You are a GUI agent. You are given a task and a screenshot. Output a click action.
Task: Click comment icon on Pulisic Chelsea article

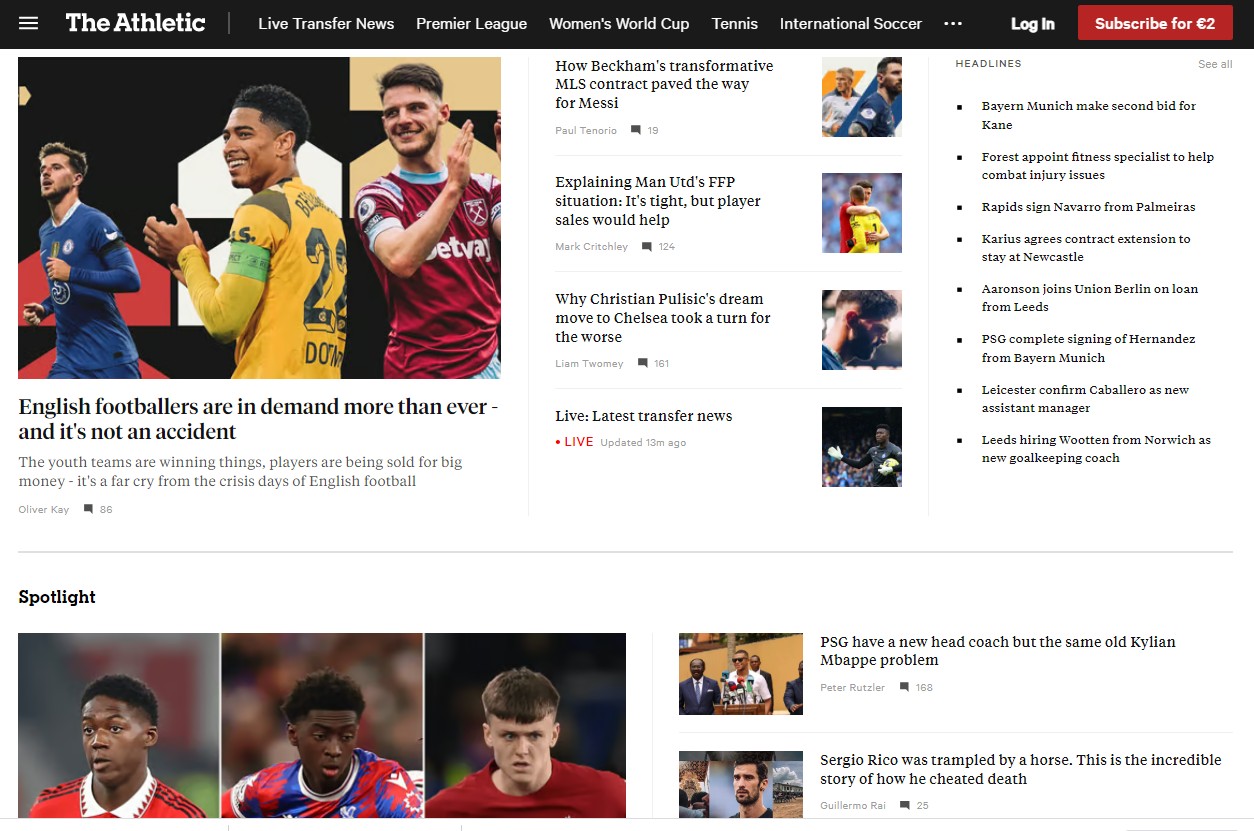[642, 364]
